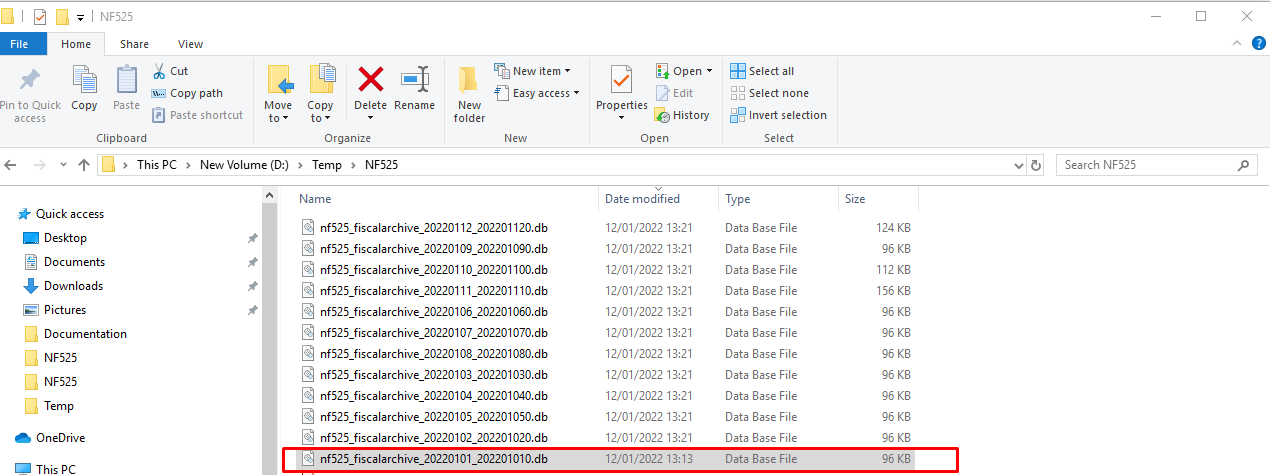Click the Delete icon in ribbon
Image resolution: width=1270 pixels, height=475 pixels.
pyautogui.click(x=370, y=81)
